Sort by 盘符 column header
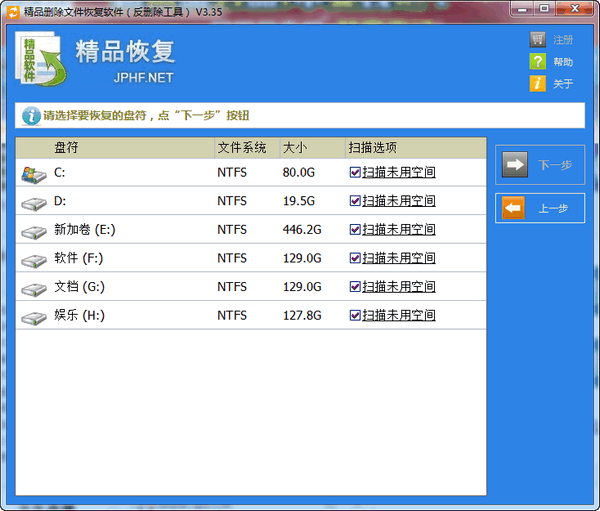600x511 pixels. [x=66, y=148]
